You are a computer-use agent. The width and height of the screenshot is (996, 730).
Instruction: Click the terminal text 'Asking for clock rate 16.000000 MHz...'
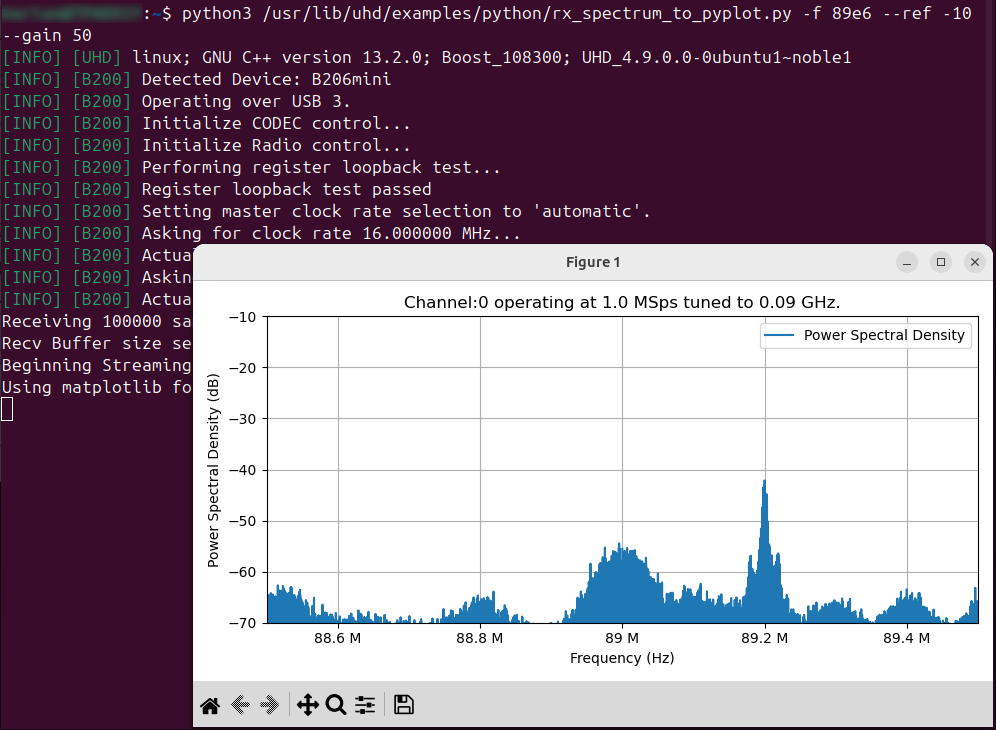click(331, 233)
